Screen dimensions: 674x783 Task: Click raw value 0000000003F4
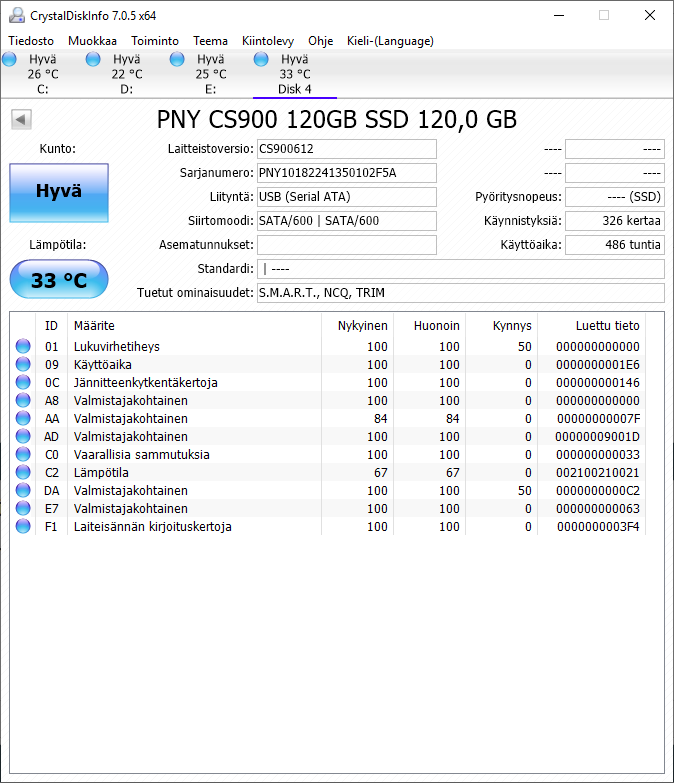[598, 526]
